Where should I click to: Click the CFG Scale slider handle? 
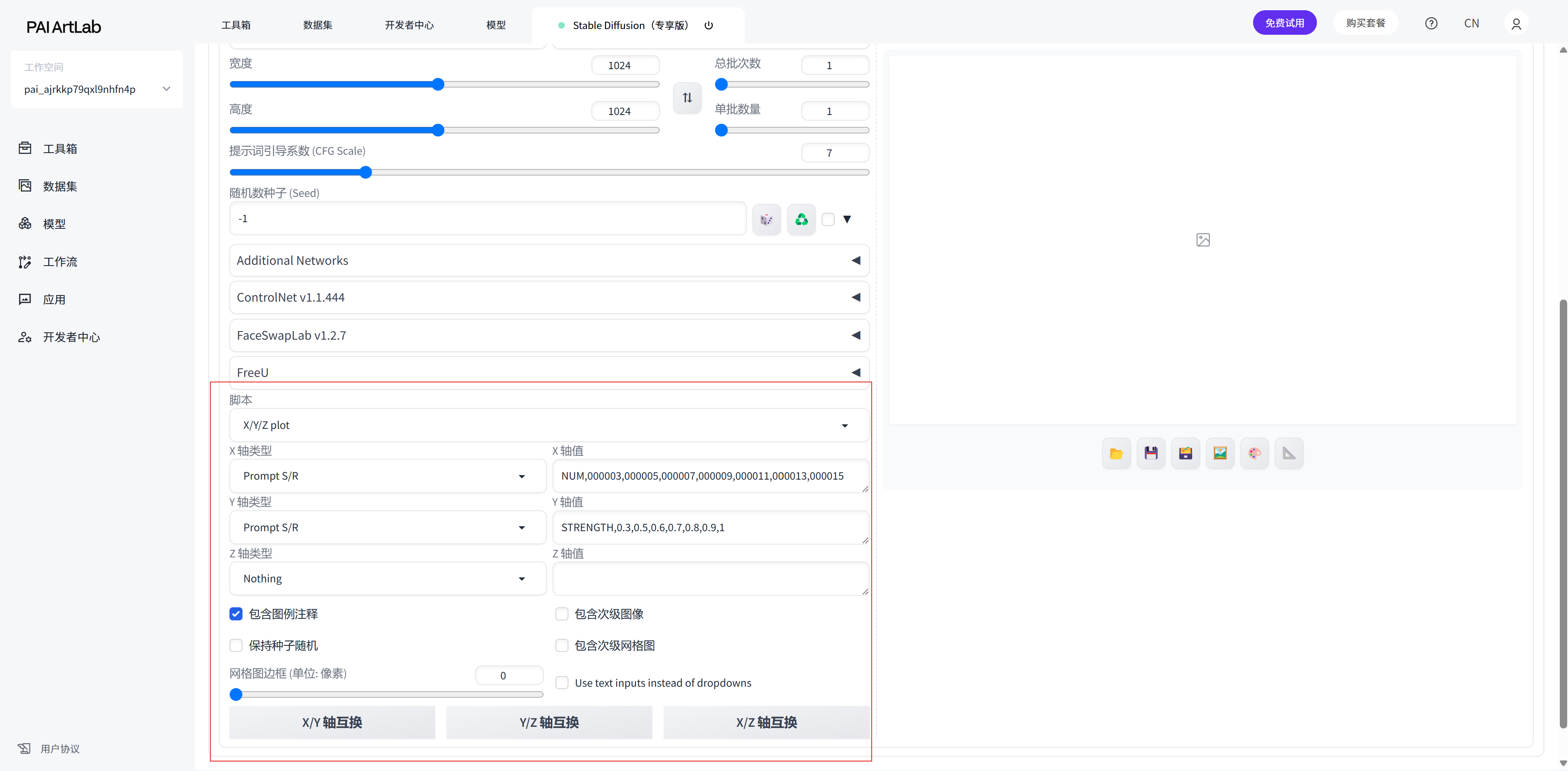365,172
